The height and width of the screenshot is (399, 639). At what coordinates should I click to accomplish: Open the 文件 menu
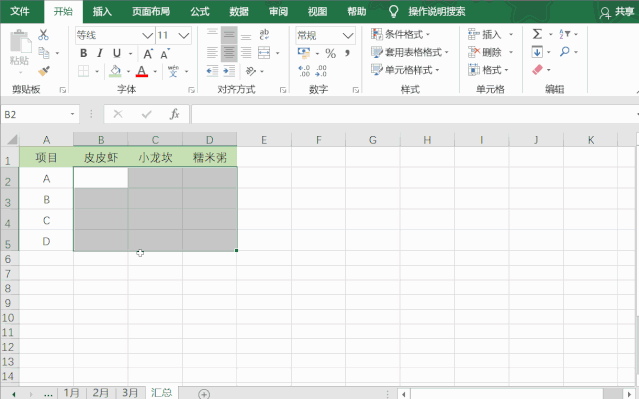pos(20,11)
